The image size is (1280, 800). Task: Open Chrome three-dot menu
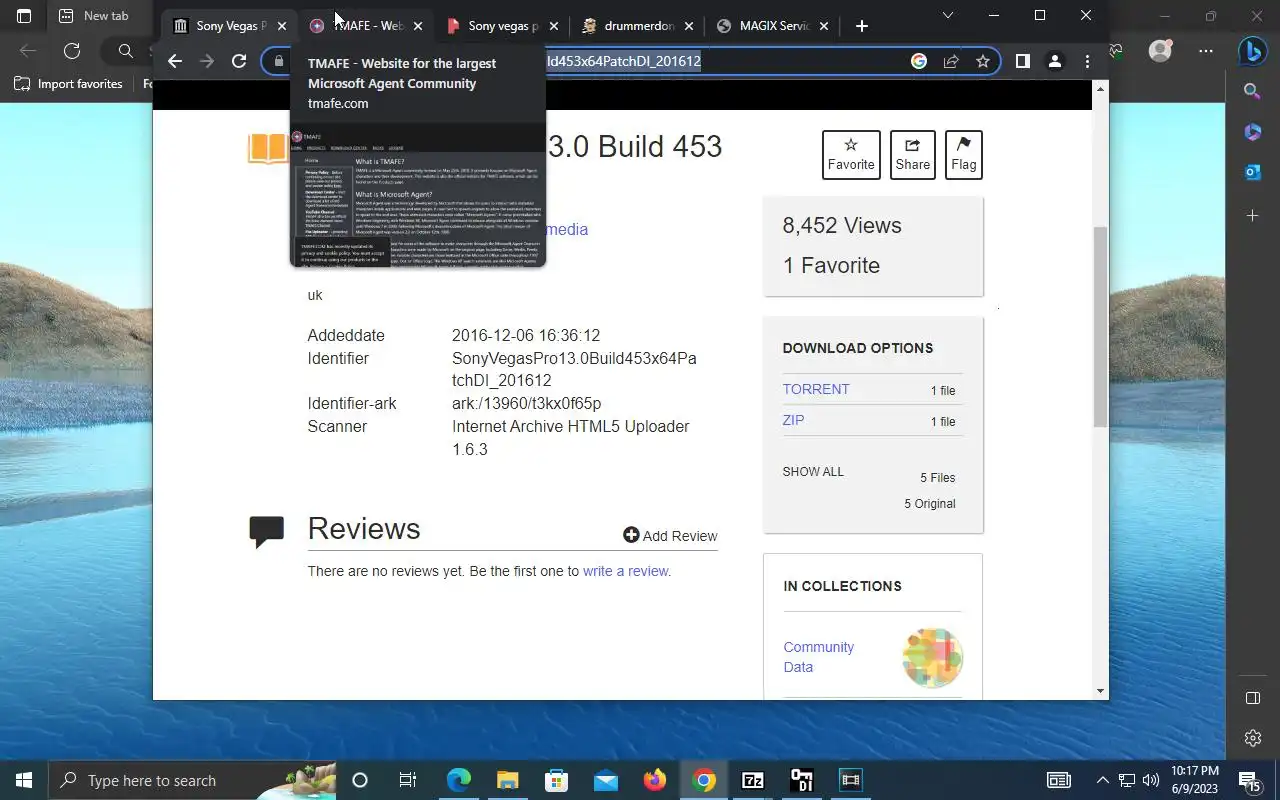coord(1087,61)
